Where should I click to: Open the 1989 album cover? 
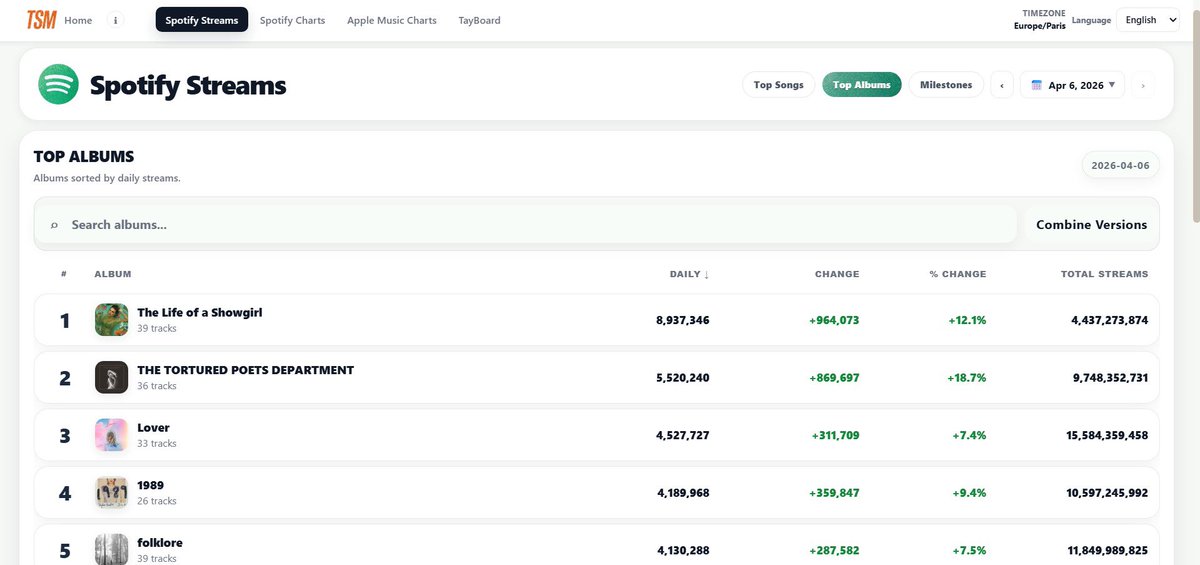pos(111,493)
